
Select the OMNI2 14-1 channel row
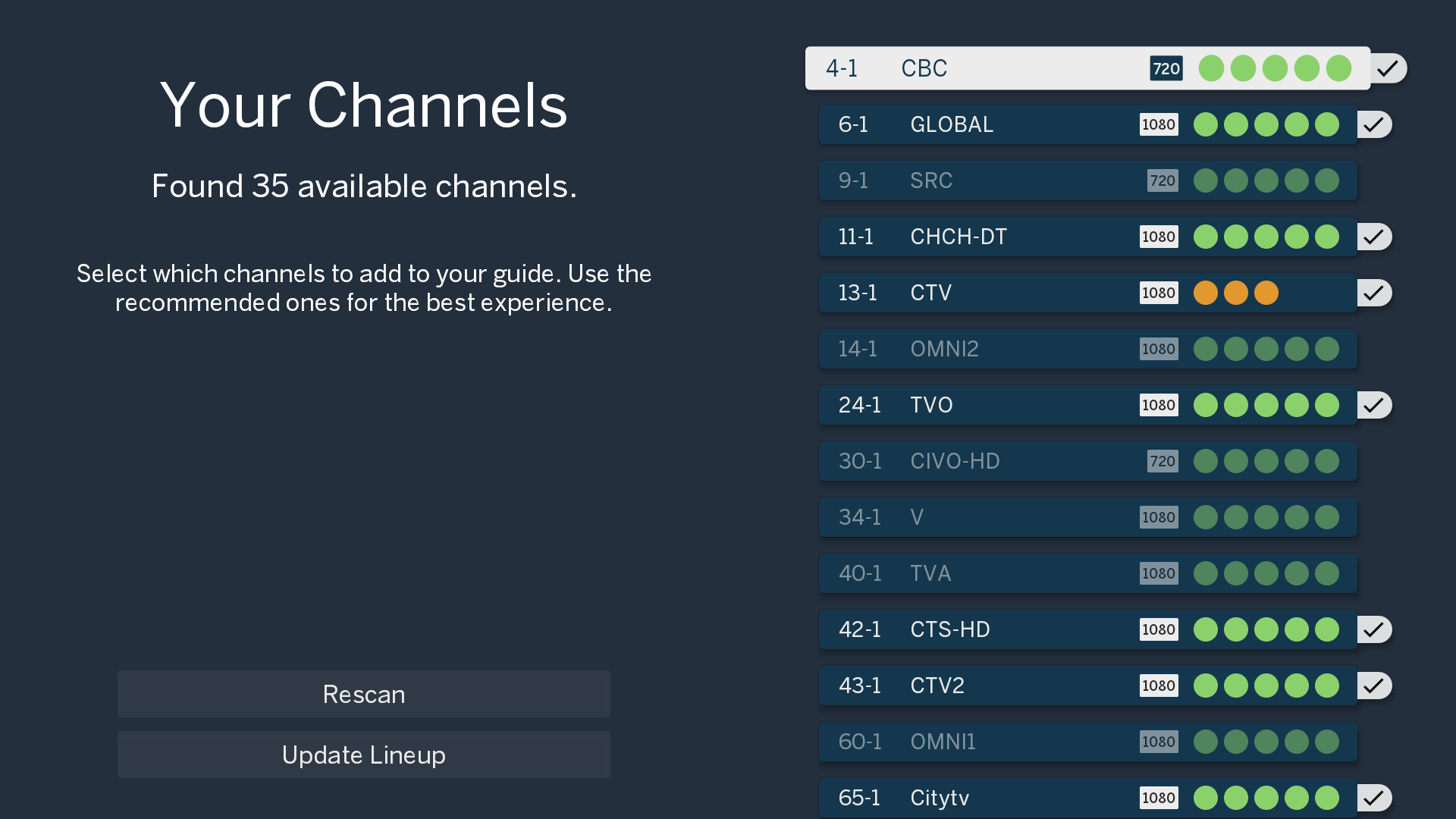(x=1087, y=349)
